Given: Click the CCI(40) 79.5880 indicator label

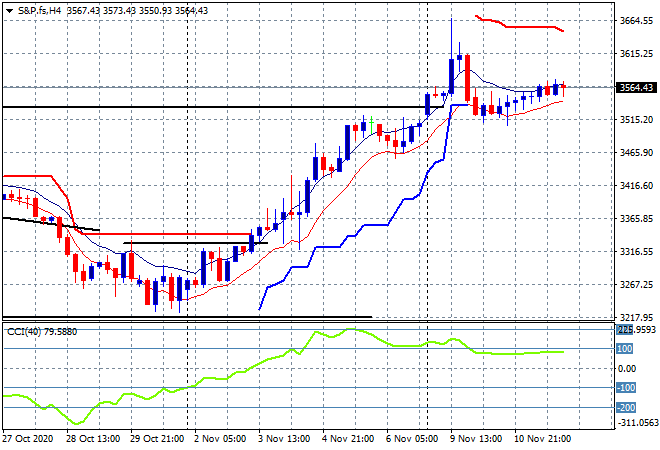Looking at the screenshot, I should click(42, 332).
